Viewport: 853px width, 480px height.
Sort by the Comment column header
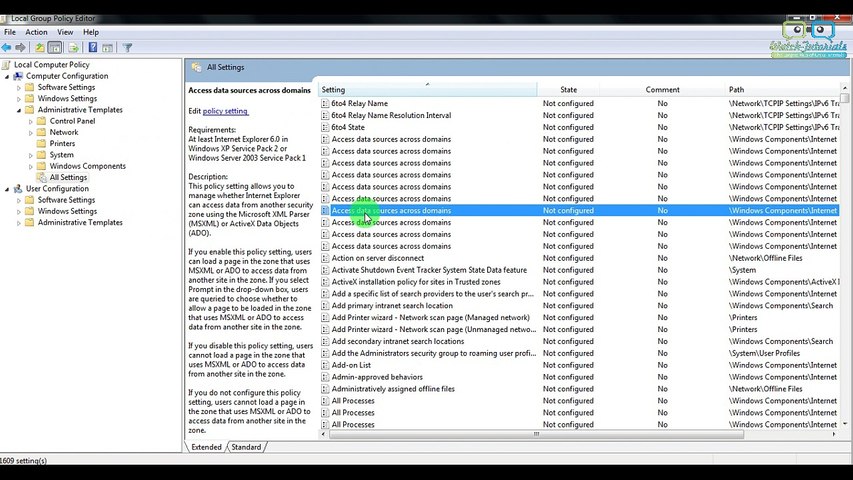click(x=662, y=90)
